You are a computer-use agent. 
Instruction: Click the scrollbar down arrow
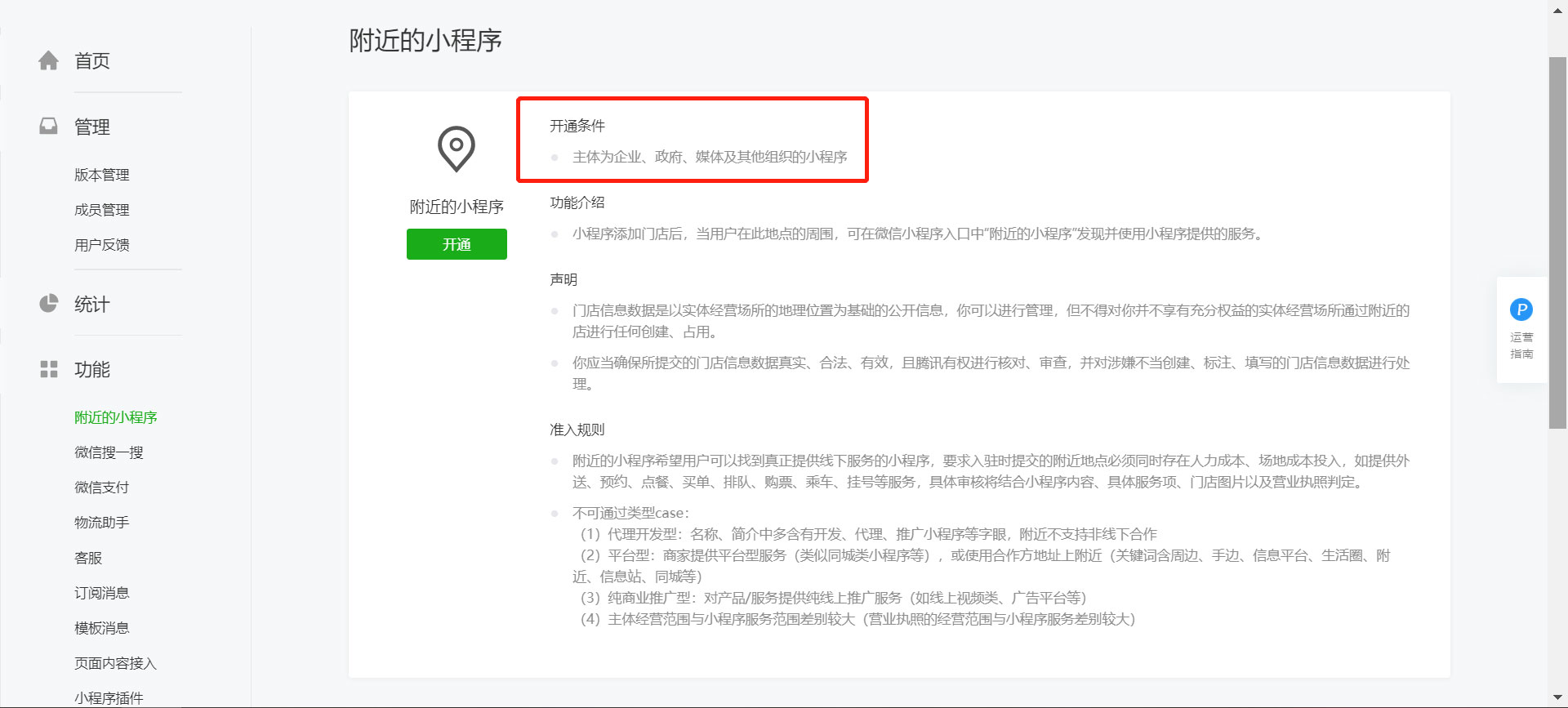pos(1557,698)
